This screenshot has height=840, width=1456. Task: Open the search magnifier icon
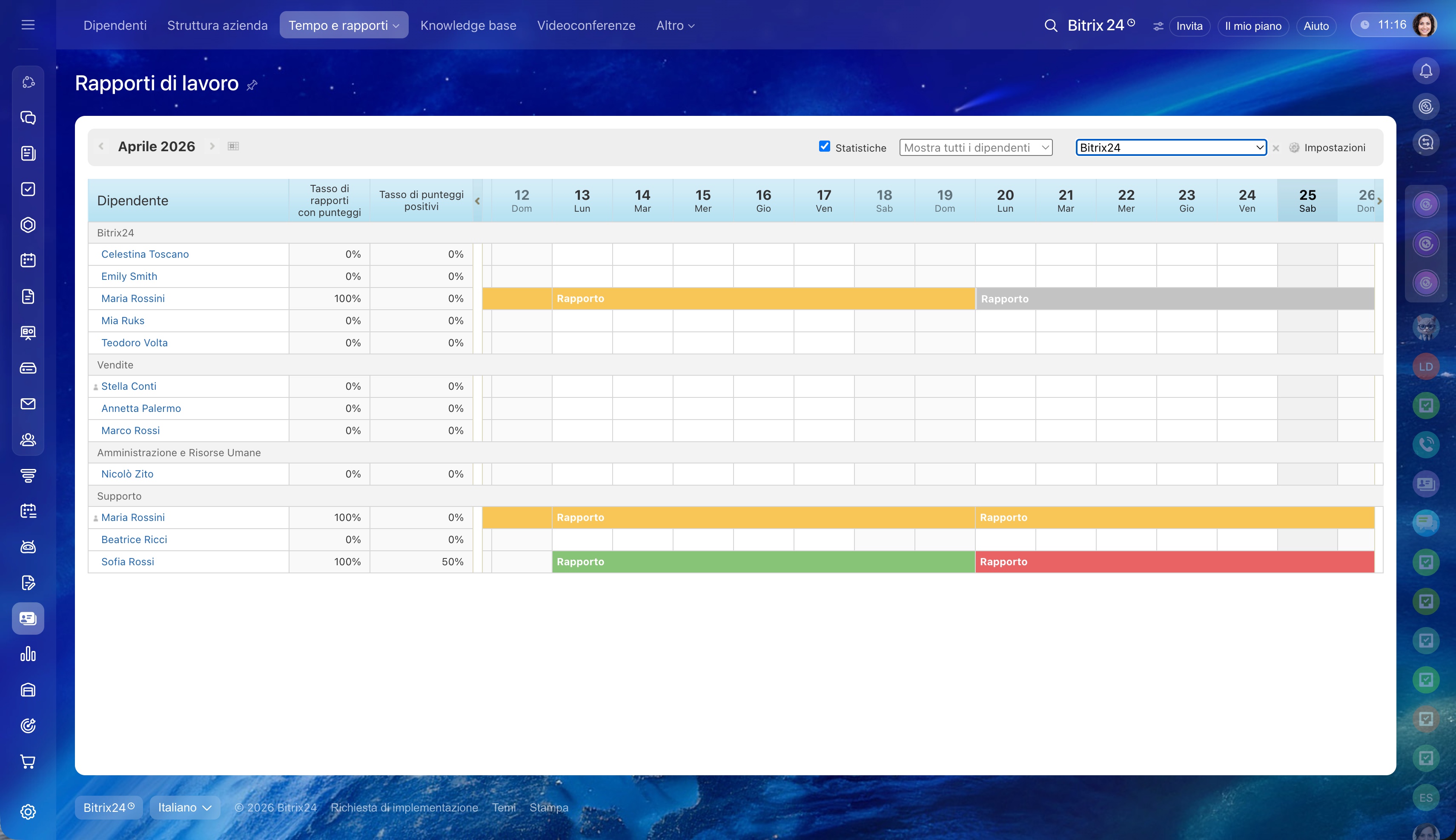coord(1051,26)
